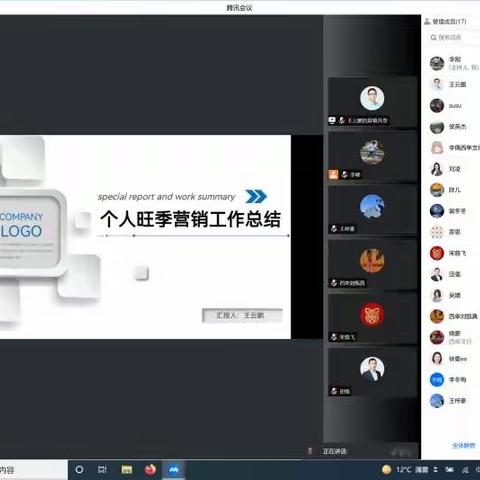Select the member row marked 主持人, 我
Screen dimensions: 480x480
pos(454,63)
